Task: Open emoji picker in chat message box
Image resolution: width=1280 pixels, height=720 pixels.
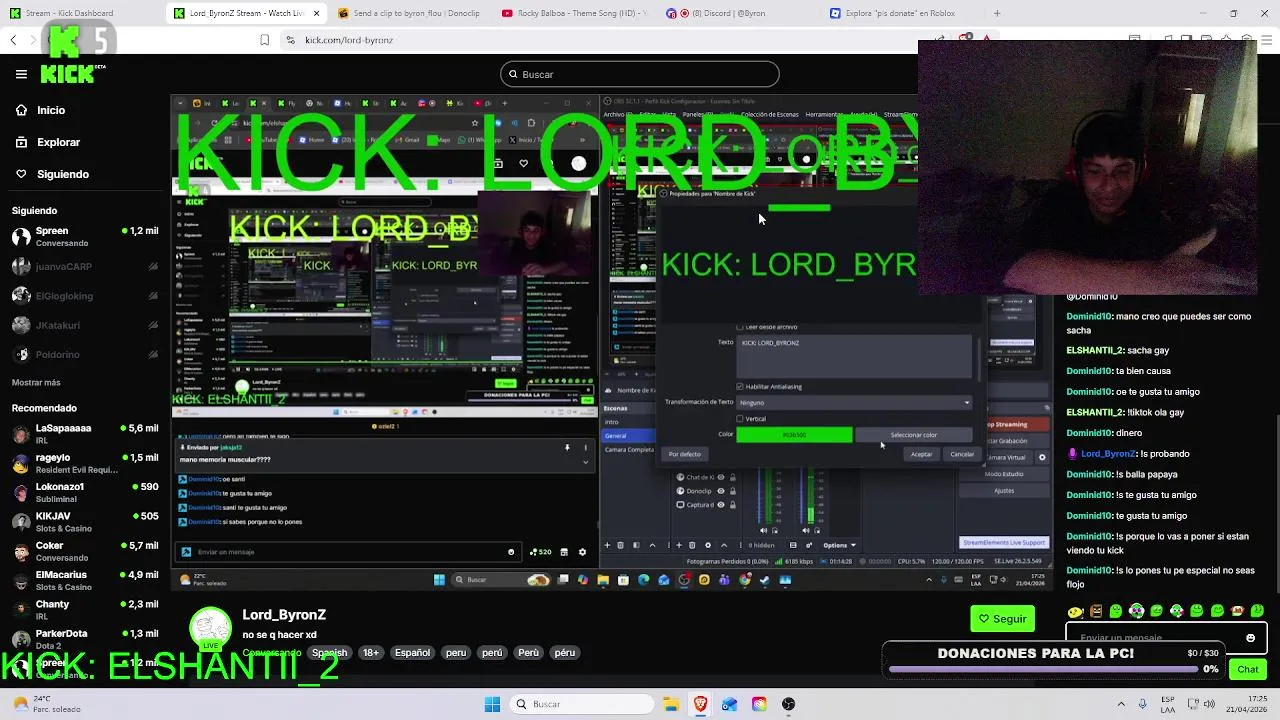Action: pos(1250,638)
